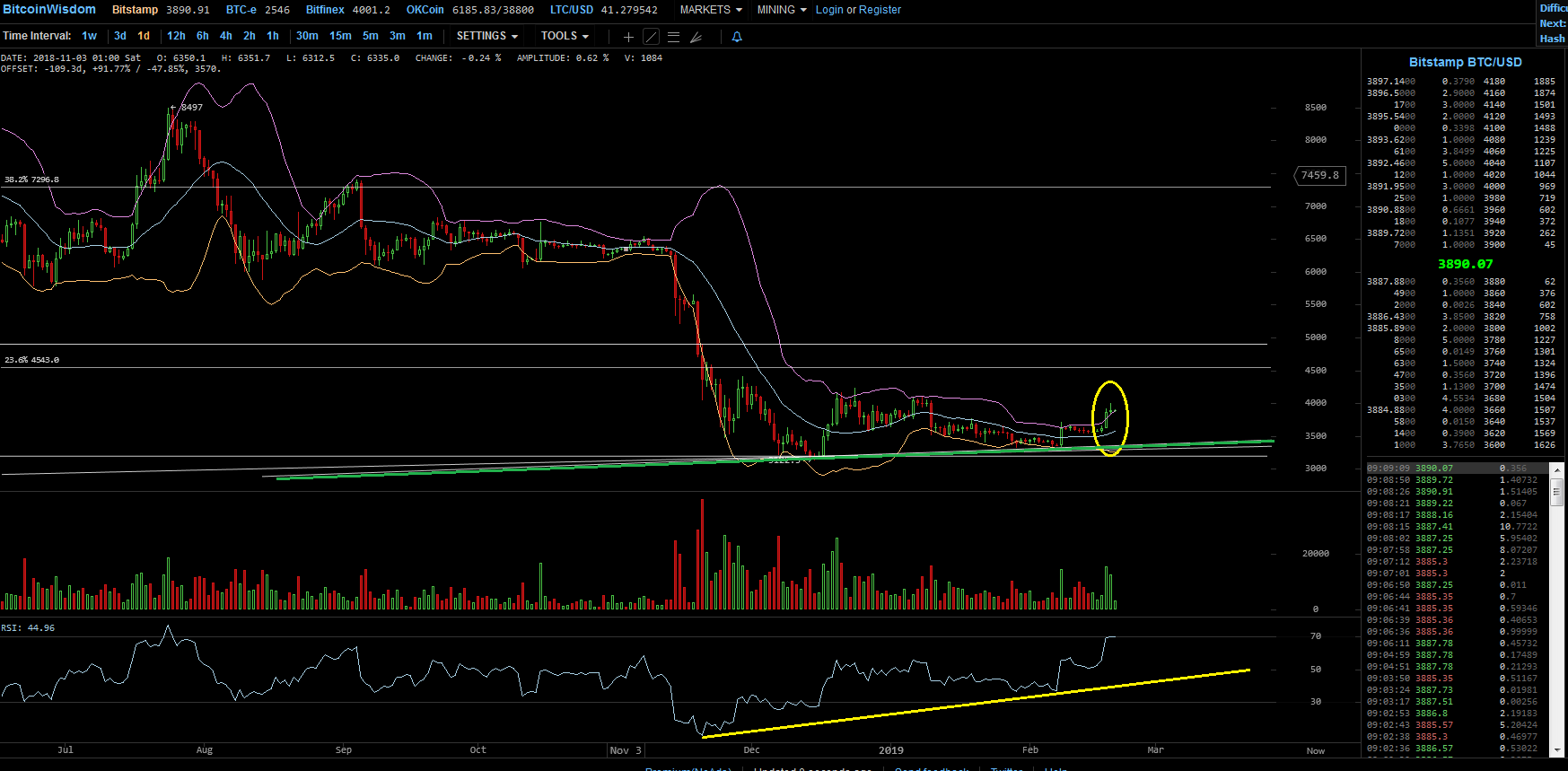The width and height of the screenshot is (1568, 771).
Task: Click the Register link
Action: pyautogui.click(x=880, y=10)
